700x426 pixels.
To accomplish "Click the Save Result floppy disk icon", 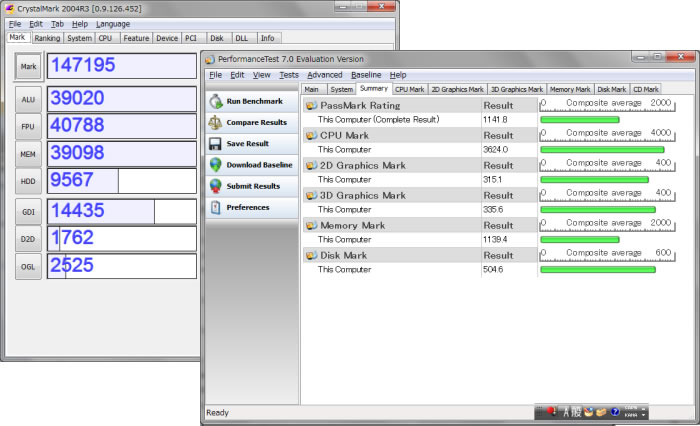I will coord(215,144).
